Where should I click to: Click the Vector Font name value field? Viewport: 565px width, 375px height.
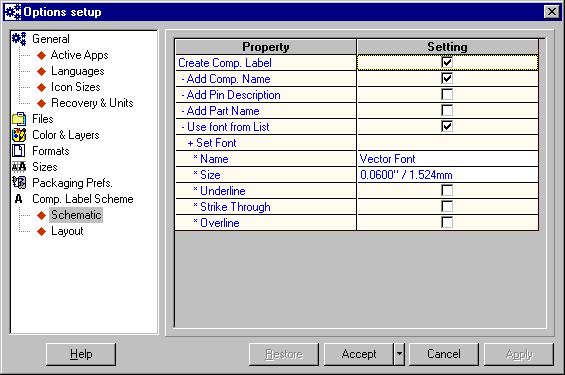point(448,159)
